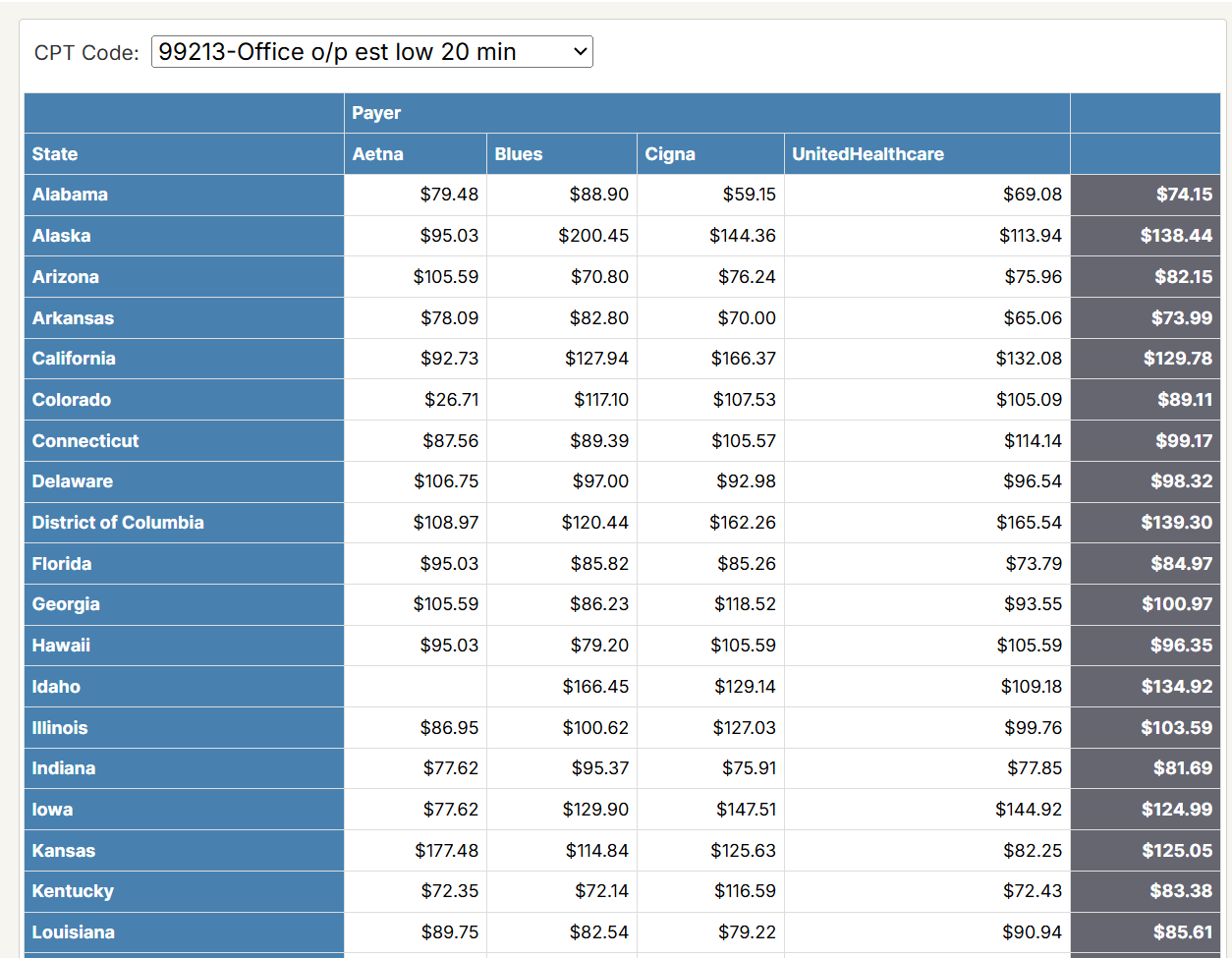Click the Cigna column header
The image size is (1232, 958).
pyautogui.click(x=711, y=154)
